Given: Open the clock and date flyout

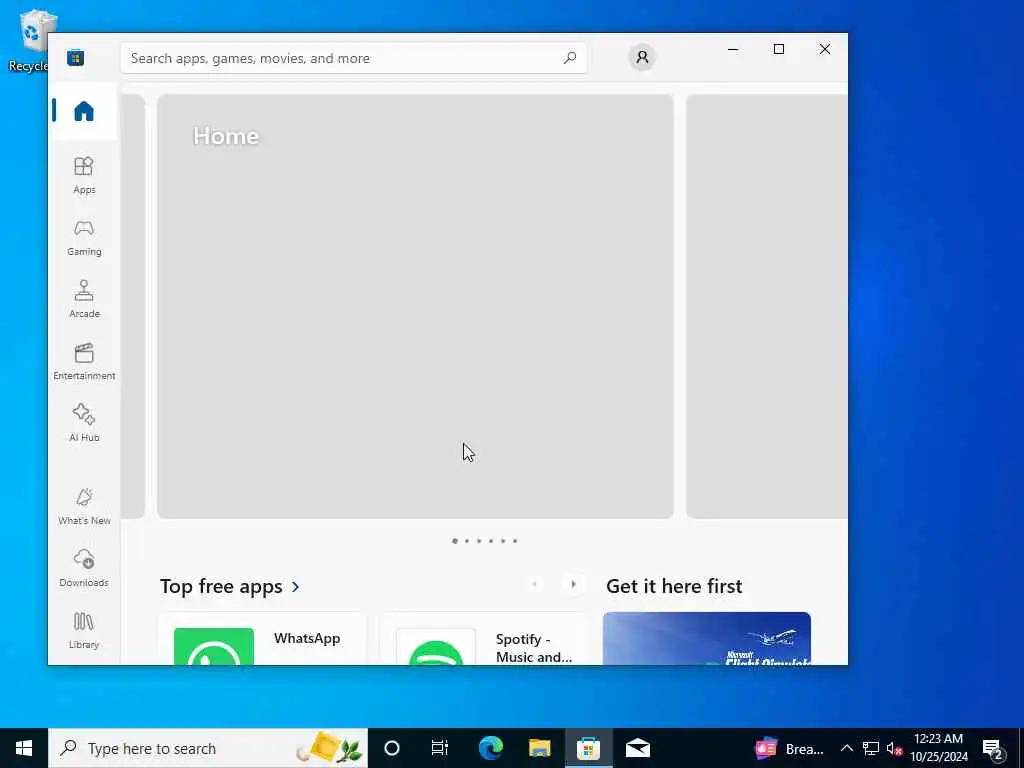Looking at the screenshot, I should (939, 748).
